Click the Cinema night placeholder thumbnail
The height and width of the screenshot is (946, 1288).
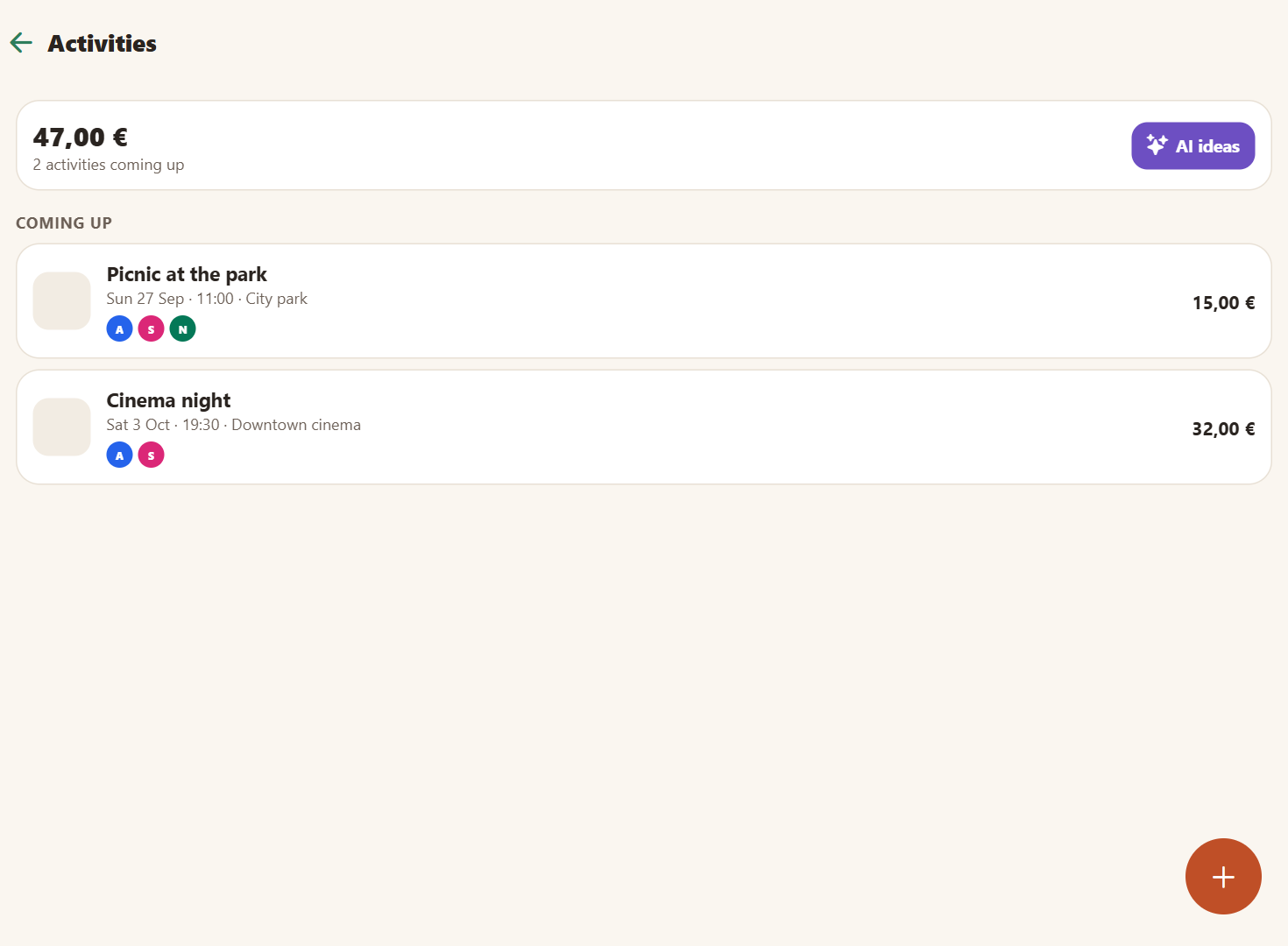point(61,427)
